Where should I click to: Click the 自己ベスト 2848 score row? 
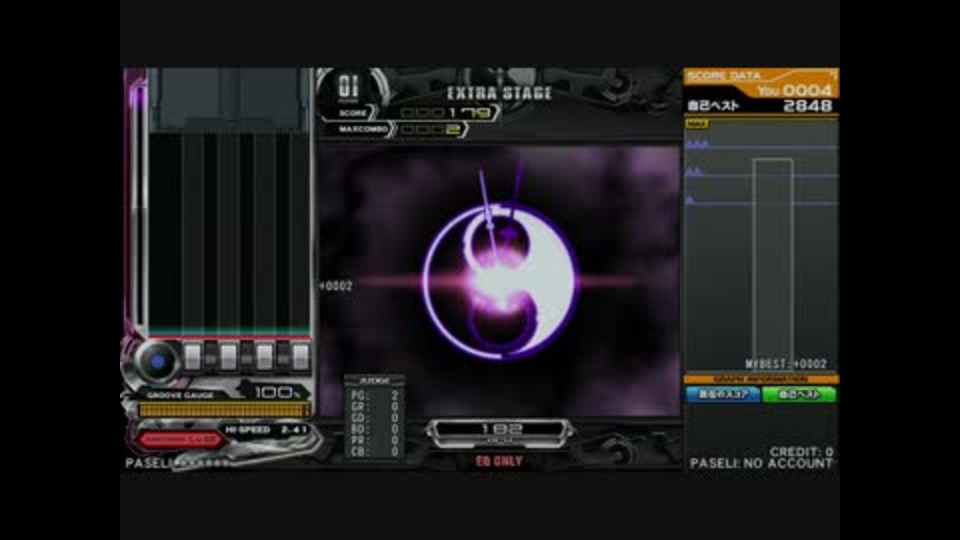click(760, 106)
